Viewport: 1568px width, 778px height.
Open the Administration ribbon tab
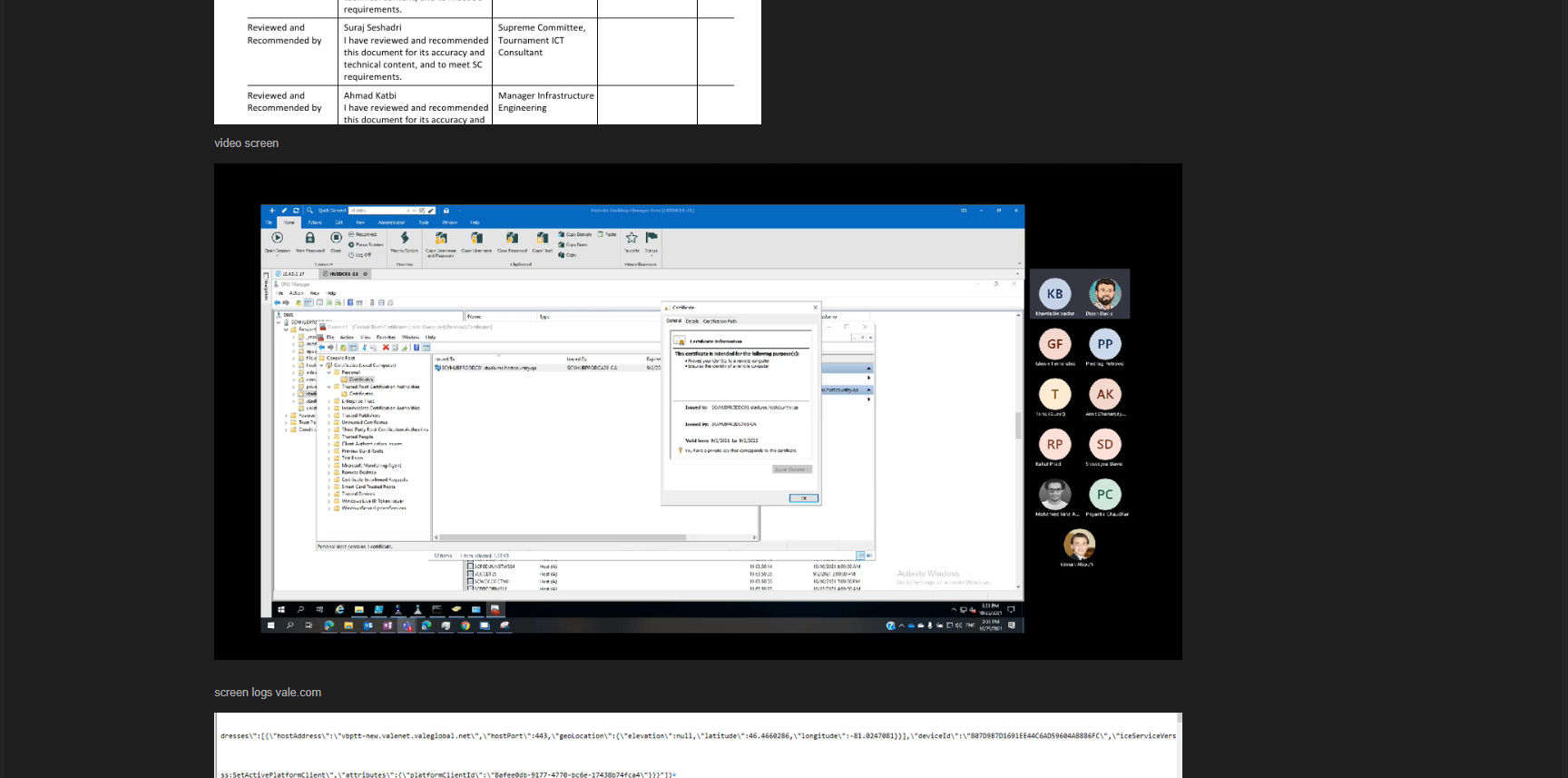391,222
